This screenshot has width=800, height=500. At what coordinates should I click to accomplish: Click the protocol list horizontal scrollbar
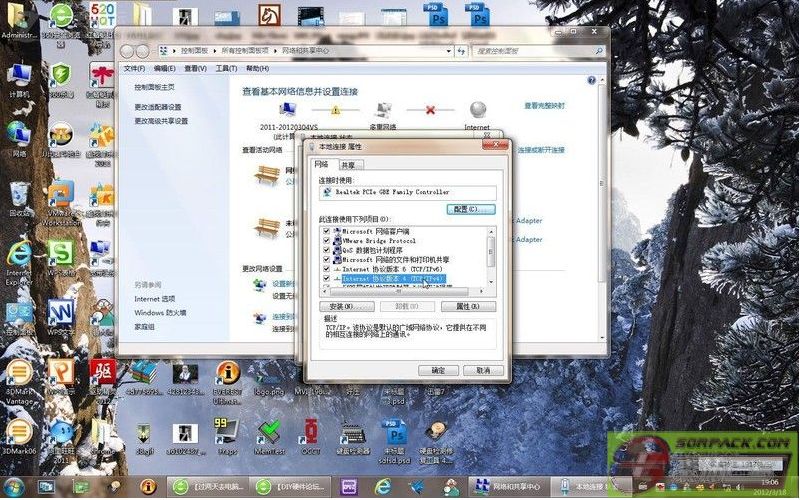tap(400, 289)
